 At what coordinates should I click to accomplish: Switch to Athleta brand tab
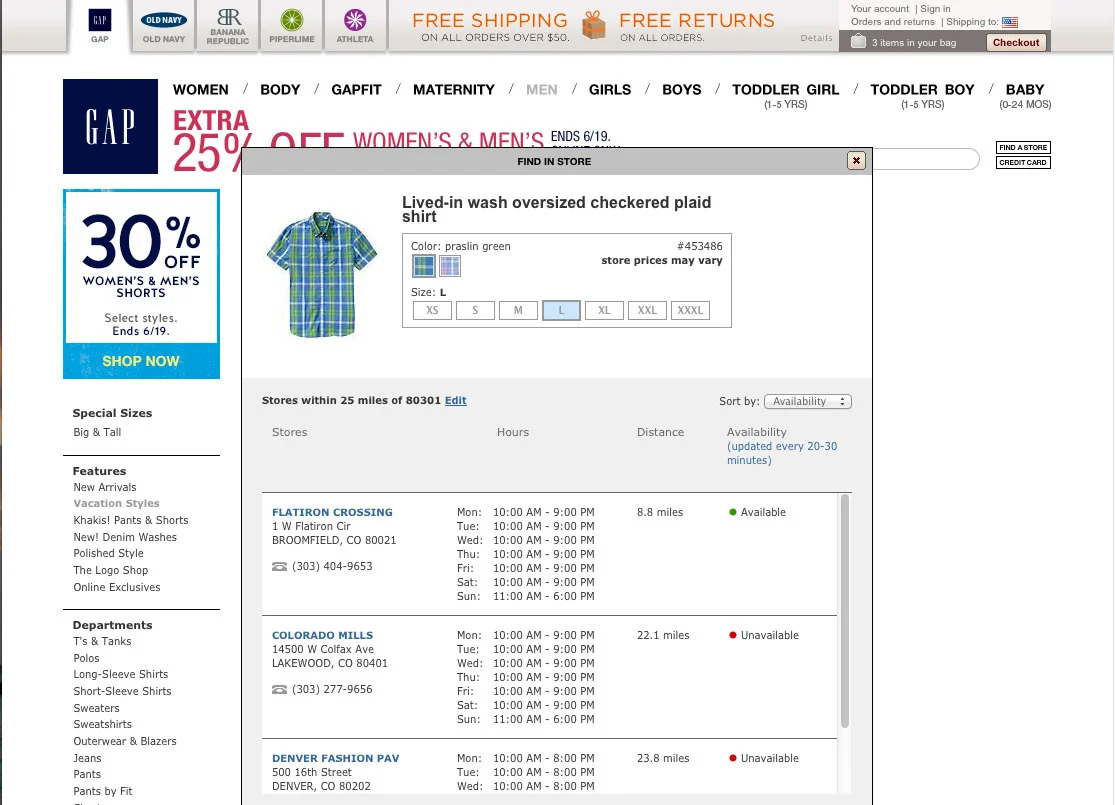click(355, 26)
